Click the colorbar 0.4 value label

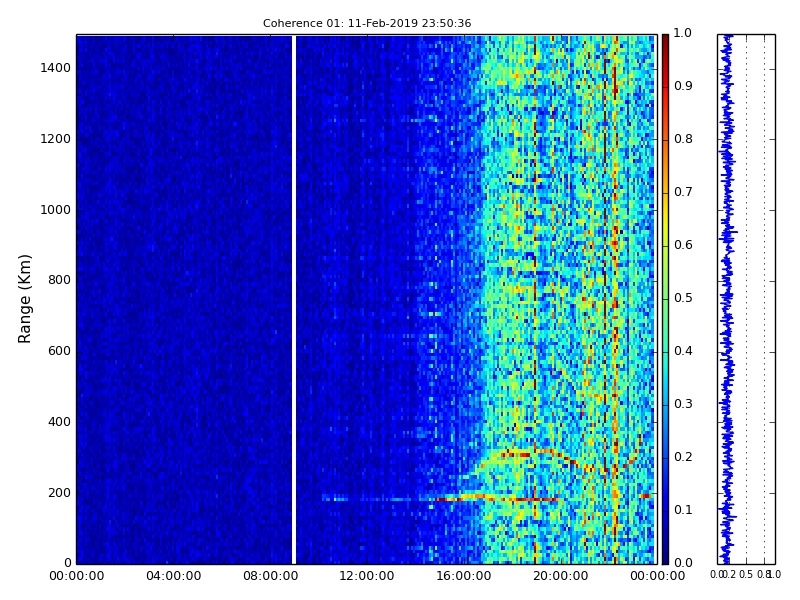[x=683, y=351]
